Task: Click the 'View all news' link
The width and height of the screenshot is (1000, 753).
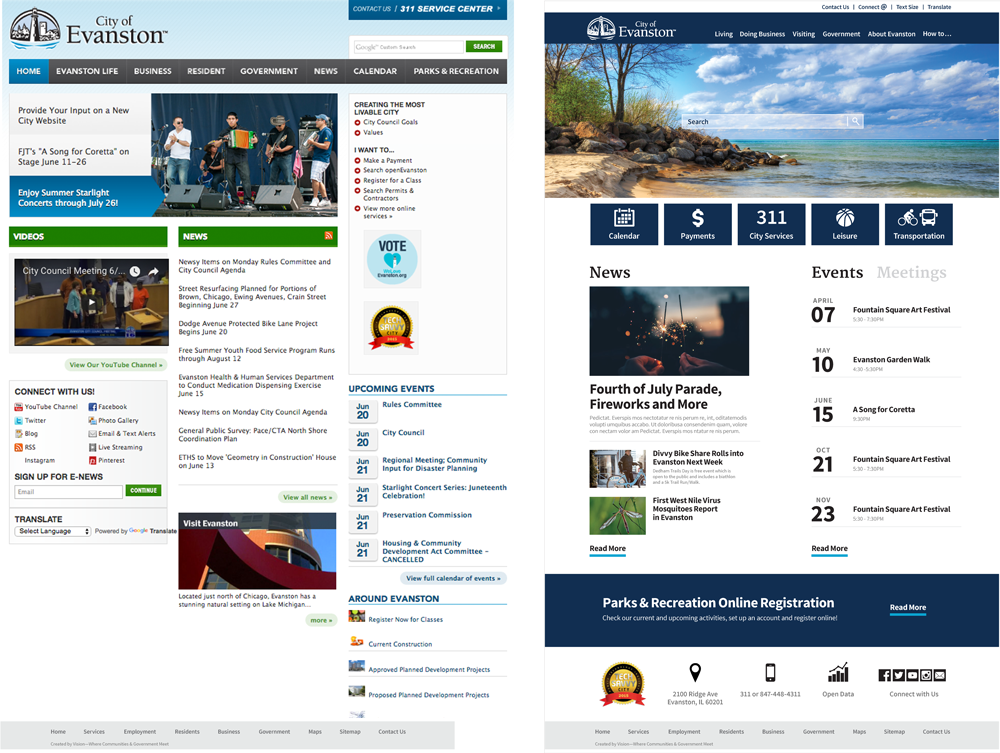Action: [307, 497]
